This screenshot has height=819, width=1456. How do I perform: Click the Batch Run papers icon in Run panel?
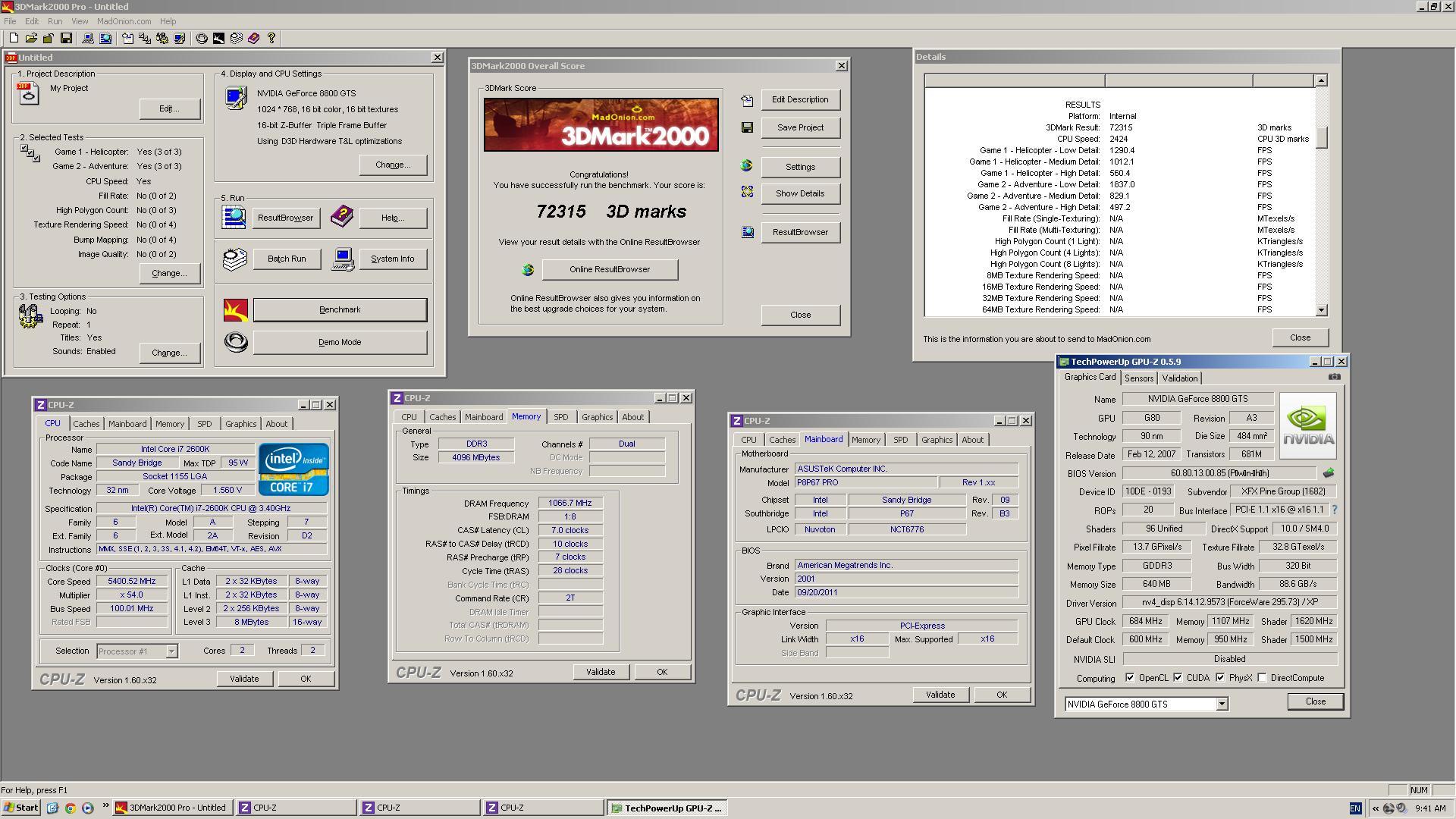pyautogui.click(x=235, y=259)
